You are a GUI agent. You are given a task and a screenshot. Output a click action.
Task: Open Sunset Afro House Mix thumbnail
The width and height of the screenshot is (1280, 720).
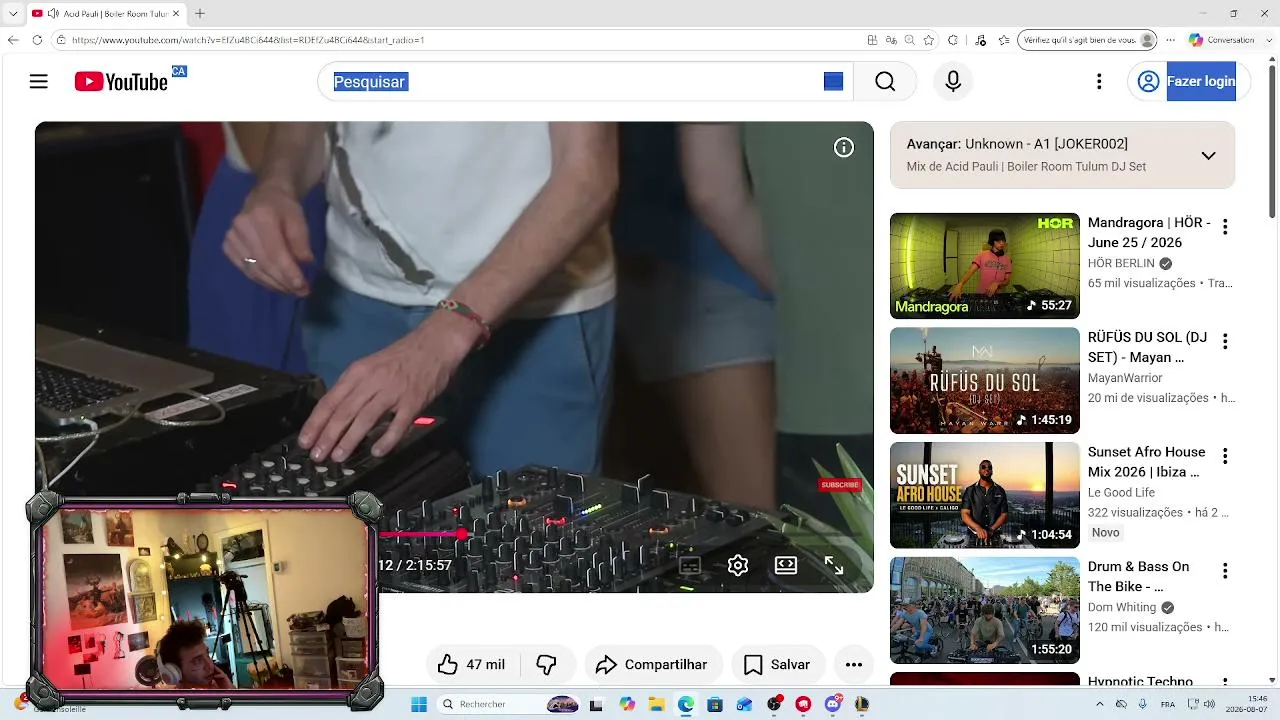tap(985, 495)
